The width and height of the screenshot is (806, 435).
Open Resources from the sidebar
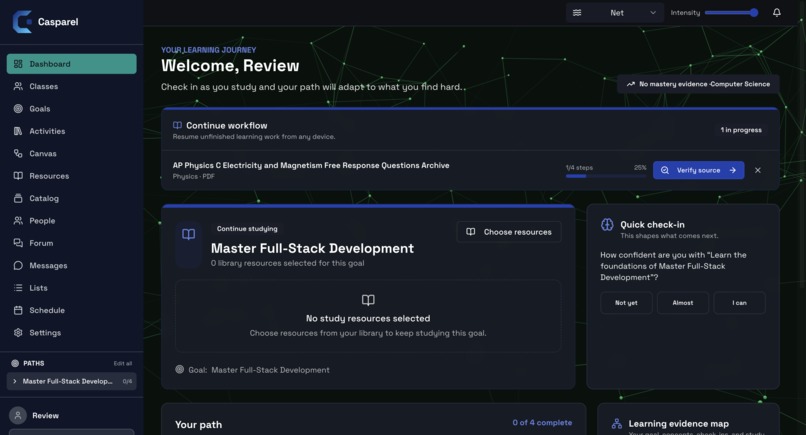click(x=71, y=176)
